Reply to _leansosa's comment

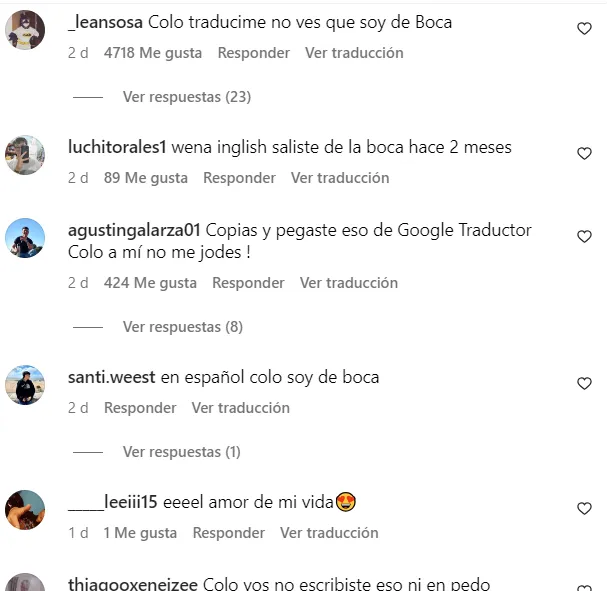(254, 53)
